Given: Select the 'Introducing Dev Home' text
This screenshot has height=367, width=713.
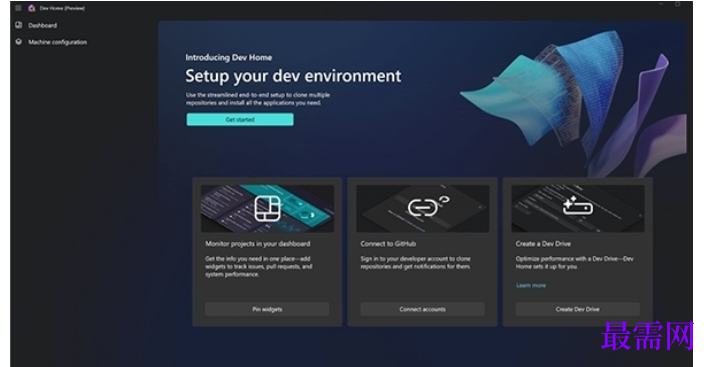Looking at the screenshot, I should point(229,58).
